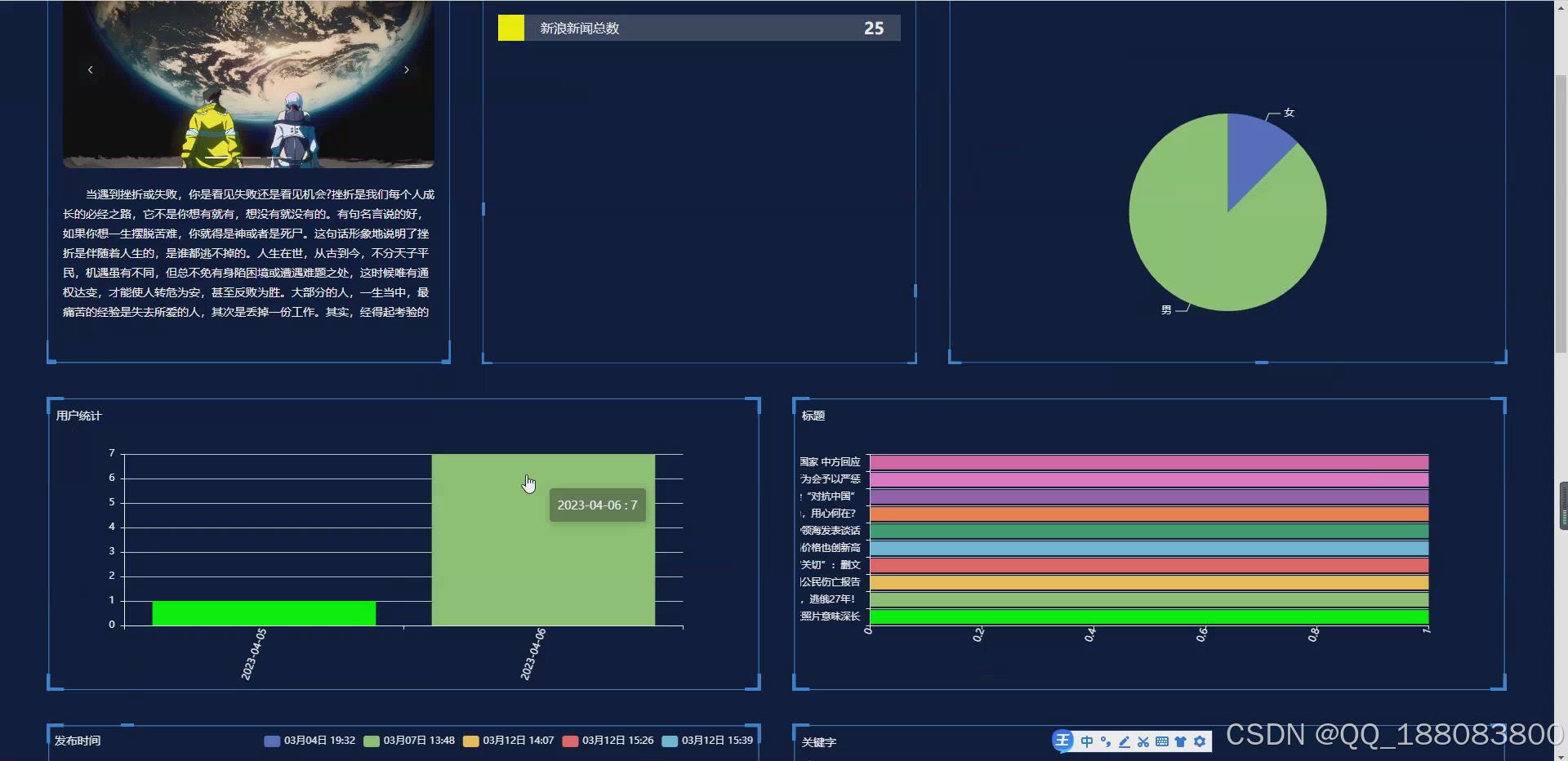Click the bright green bar 照片意味深长
The image size is (1568, 761).
[x=1149, y=616]
